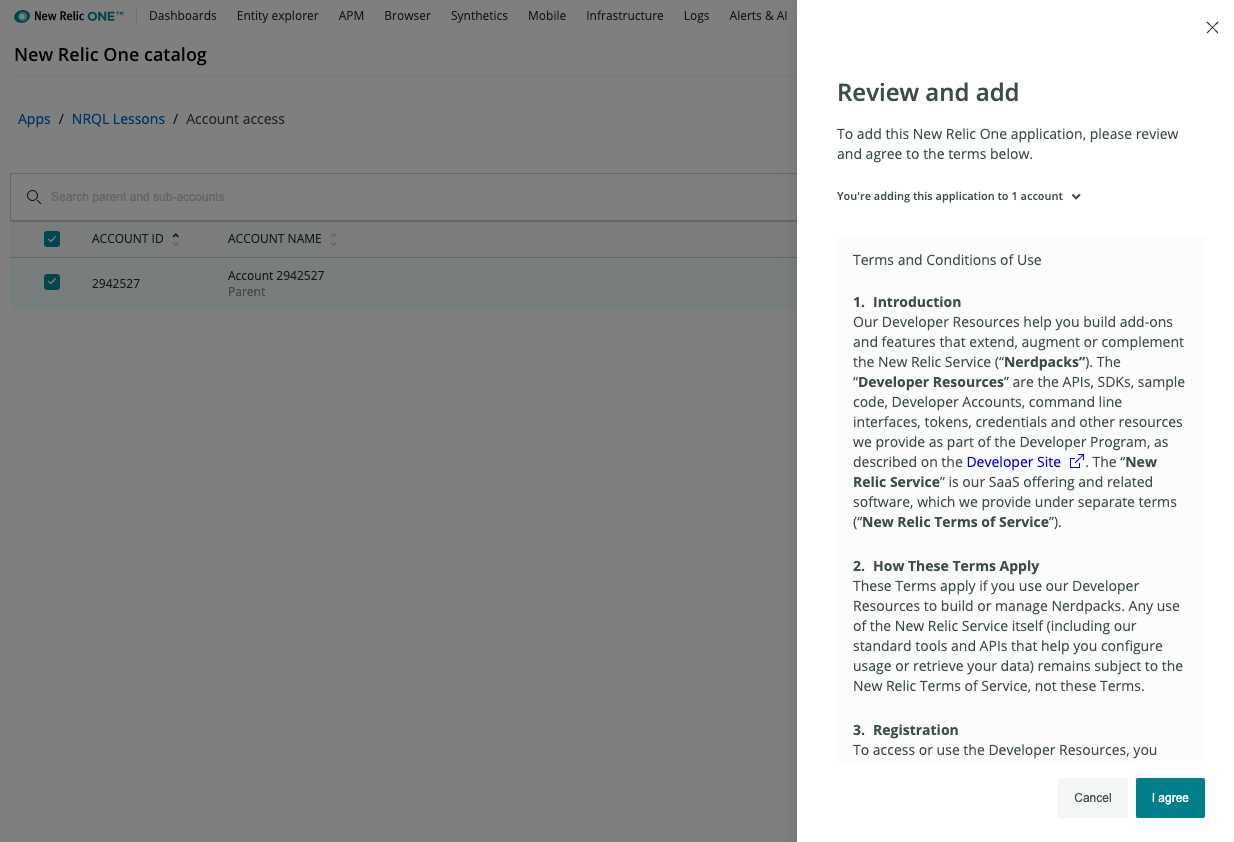Viewport: 1234px width, 842px height.
Task: Open Alerts & AI
Action: coord(759,16)
